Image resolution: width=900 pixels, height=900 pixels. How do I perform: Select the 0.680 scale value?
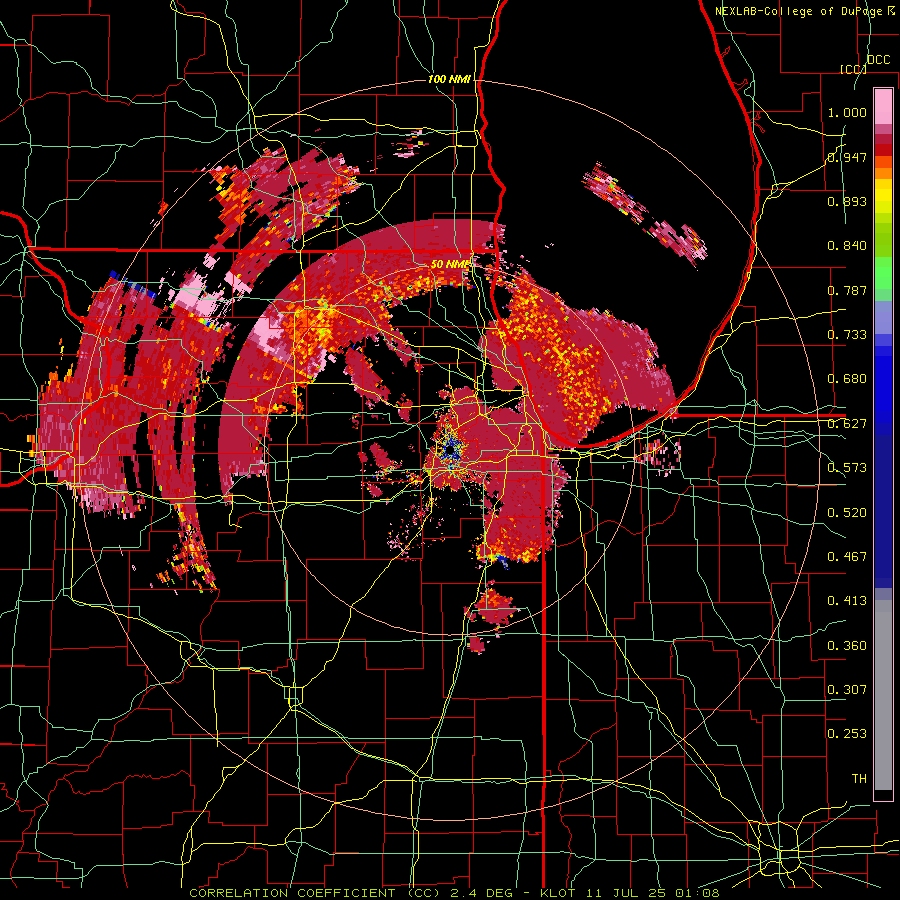[847, 379]
